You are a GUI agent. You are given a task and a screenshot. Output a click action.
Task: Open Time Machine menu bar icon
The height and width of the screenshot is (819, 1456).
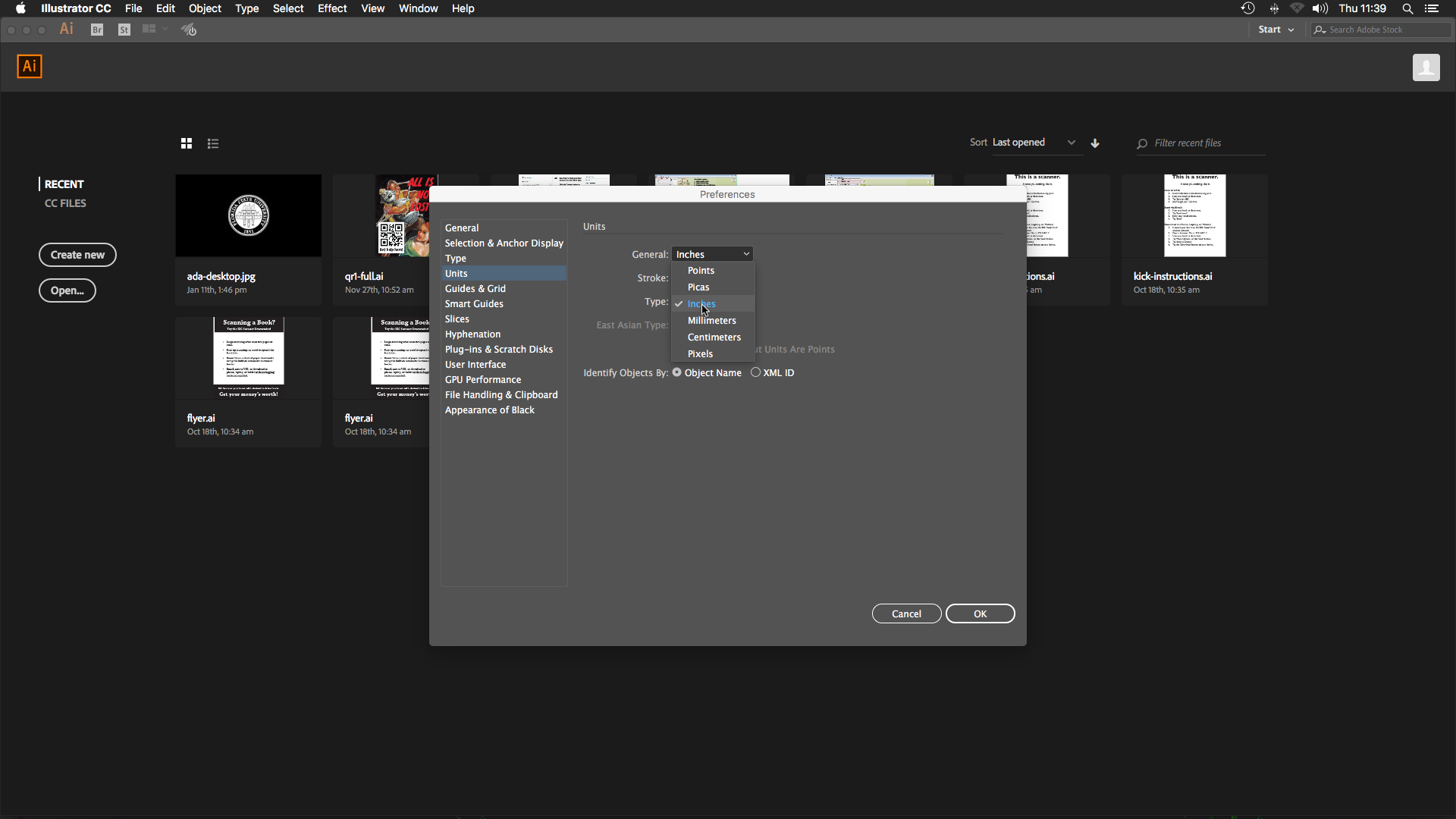(1247, 8)
